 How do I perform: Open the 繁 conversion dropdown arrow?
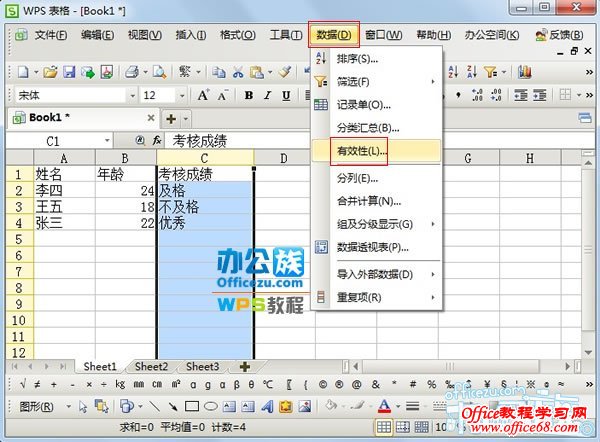click(198, 72)
